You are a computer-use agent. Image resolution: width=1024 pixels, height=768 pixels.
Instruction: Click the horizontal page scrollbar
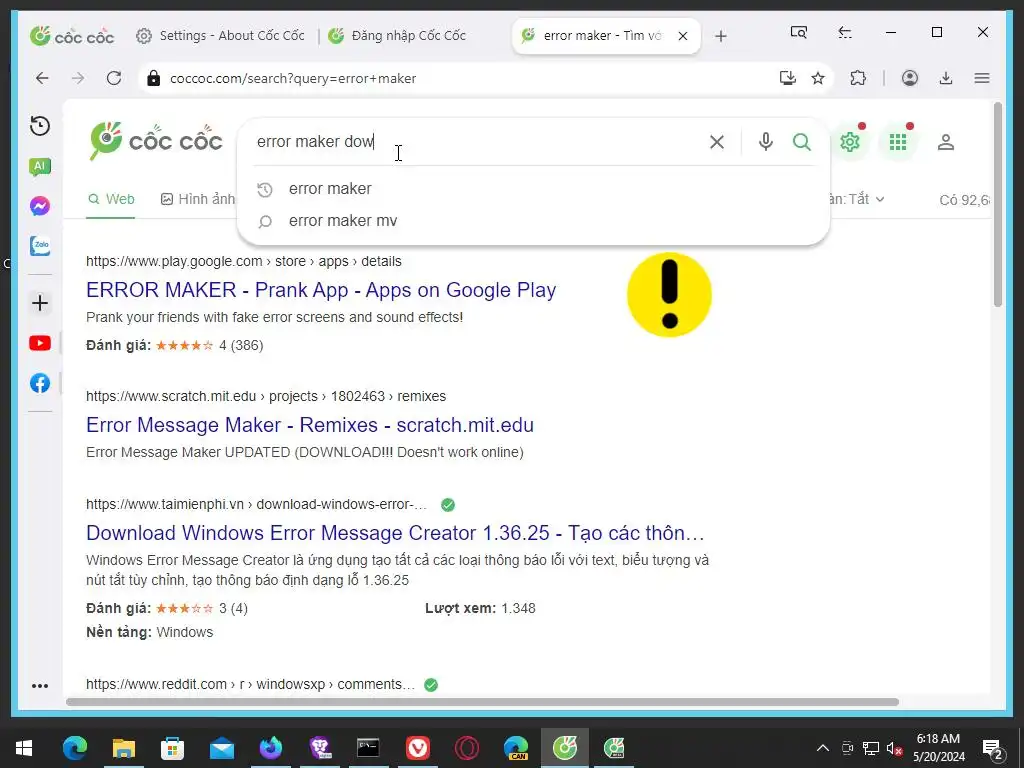482,702
